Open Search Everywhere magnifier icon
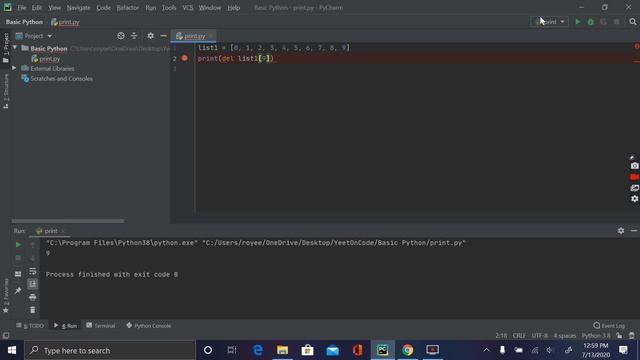Viewport: 640px width, 360px height. (633, 22)
